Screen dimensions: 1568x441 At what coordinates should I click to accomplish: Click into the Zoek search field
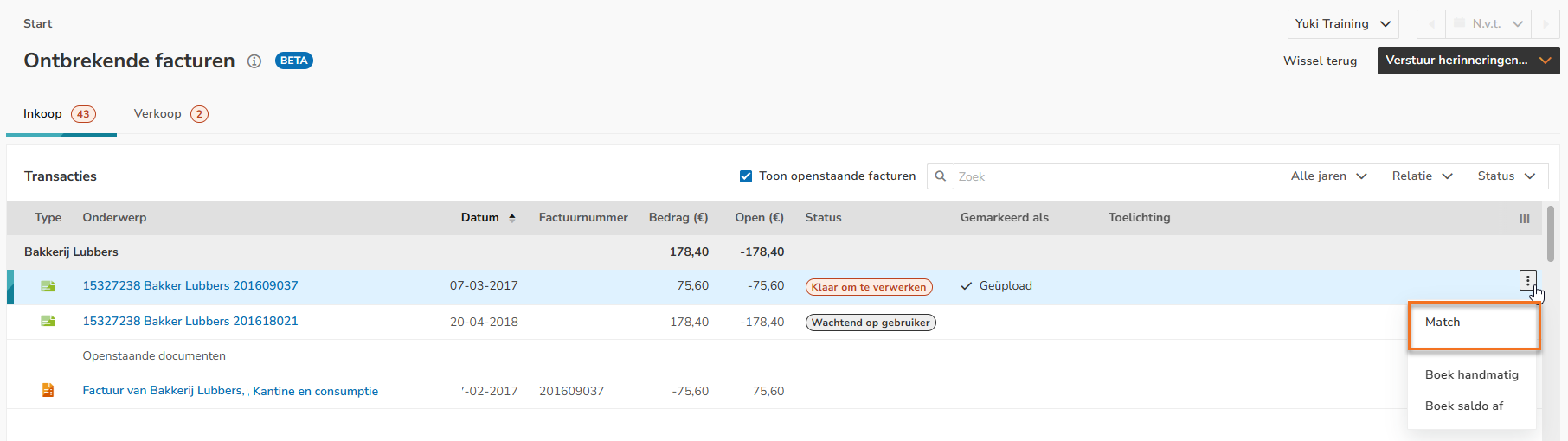click(1108, 176)
